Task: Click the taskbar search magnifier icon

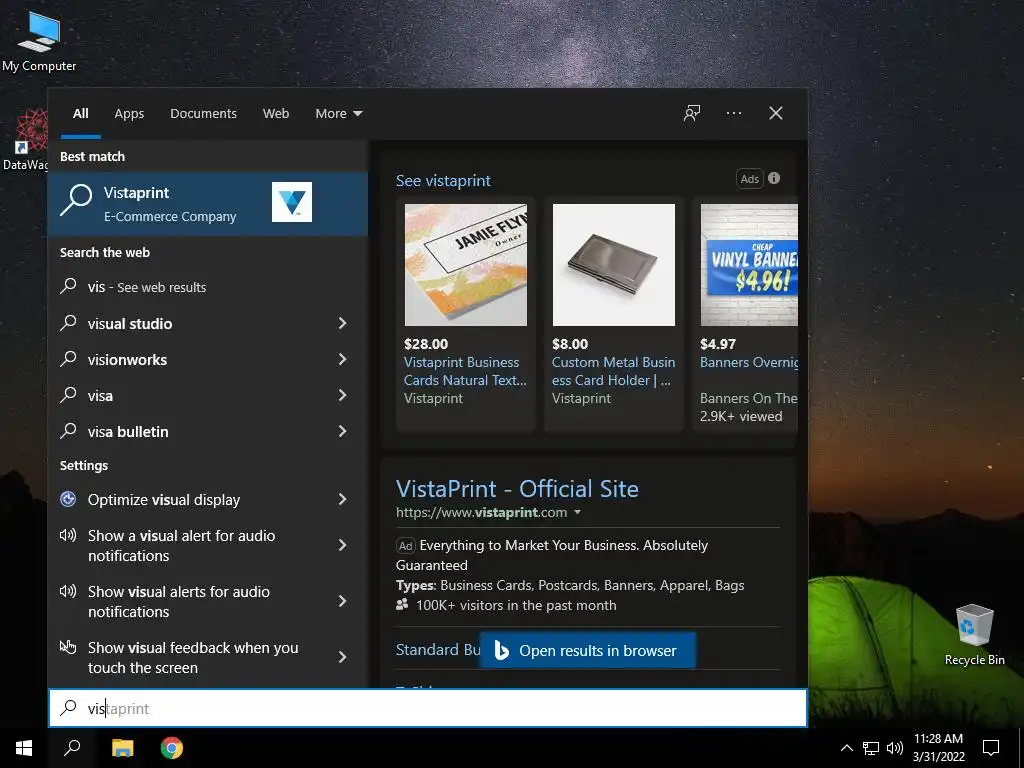Action: pos(72,748)
